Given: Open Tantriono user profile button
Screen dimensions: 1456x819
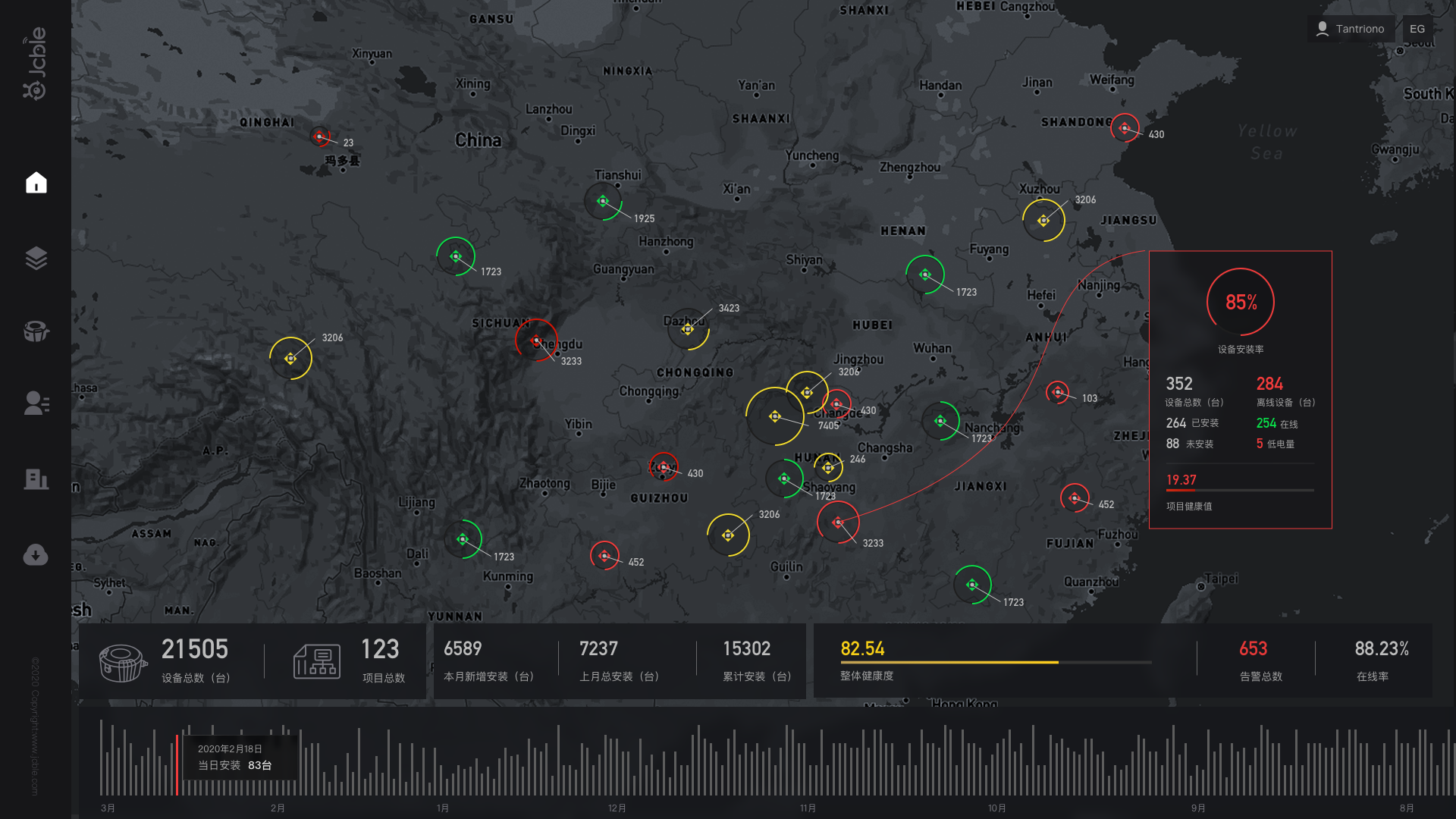Looking at the screenshot, I should point(1351,29).
